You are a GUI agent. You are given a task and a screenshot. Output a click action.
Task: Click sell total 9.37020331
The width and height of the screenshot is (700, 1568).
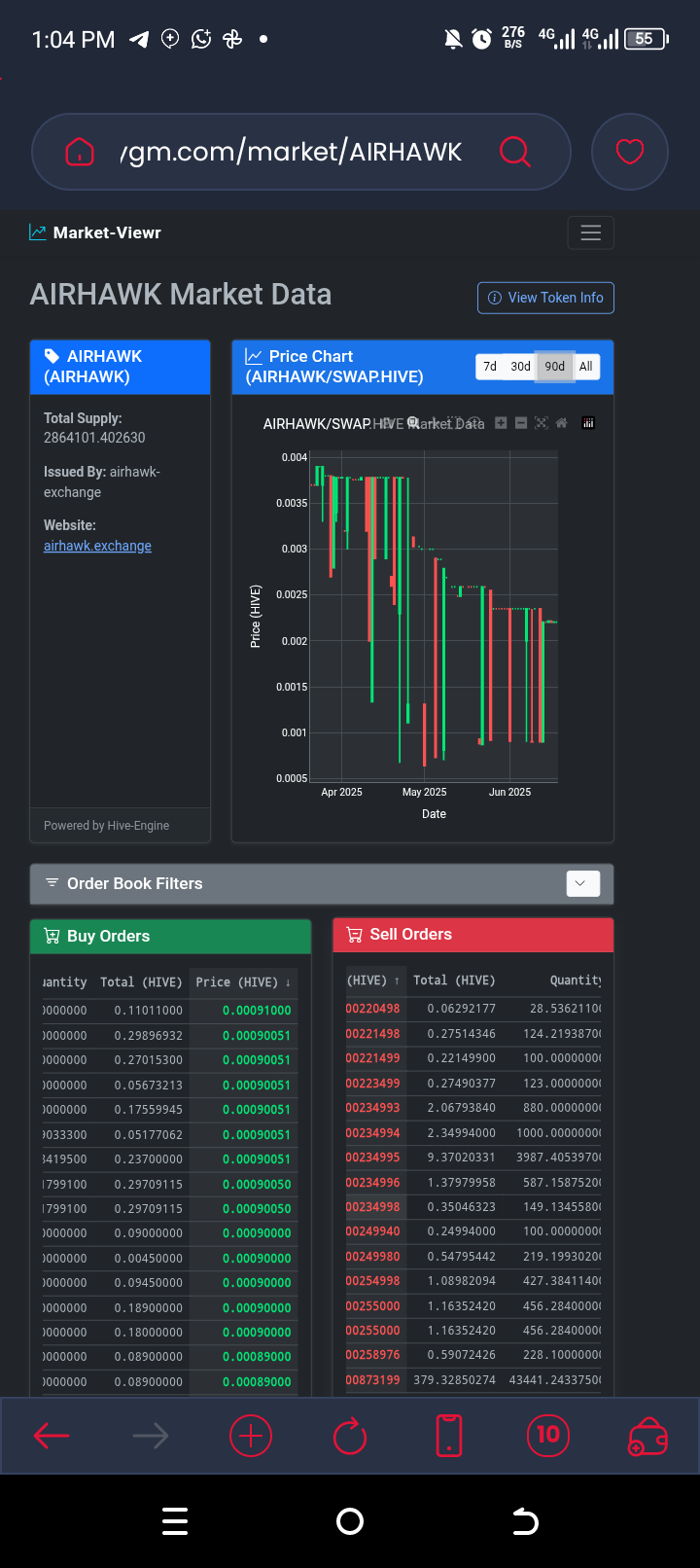pos(462,1158)
